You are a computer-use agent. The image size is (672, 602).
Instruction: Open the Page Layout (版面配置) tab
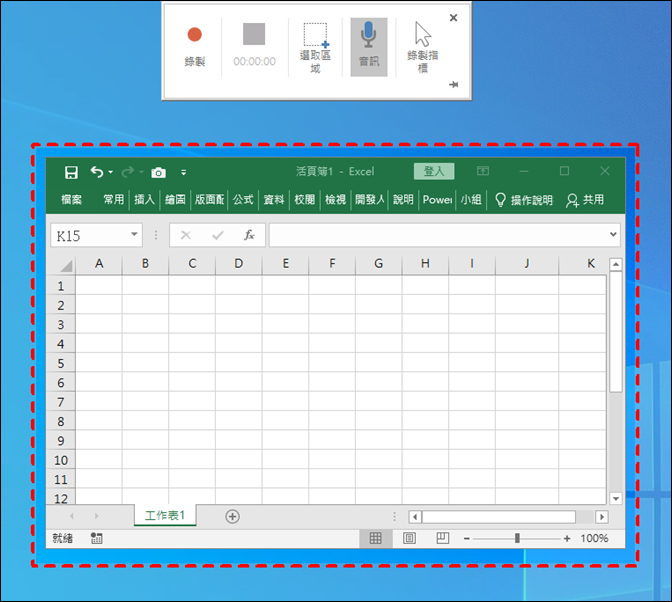pos(209,199)
